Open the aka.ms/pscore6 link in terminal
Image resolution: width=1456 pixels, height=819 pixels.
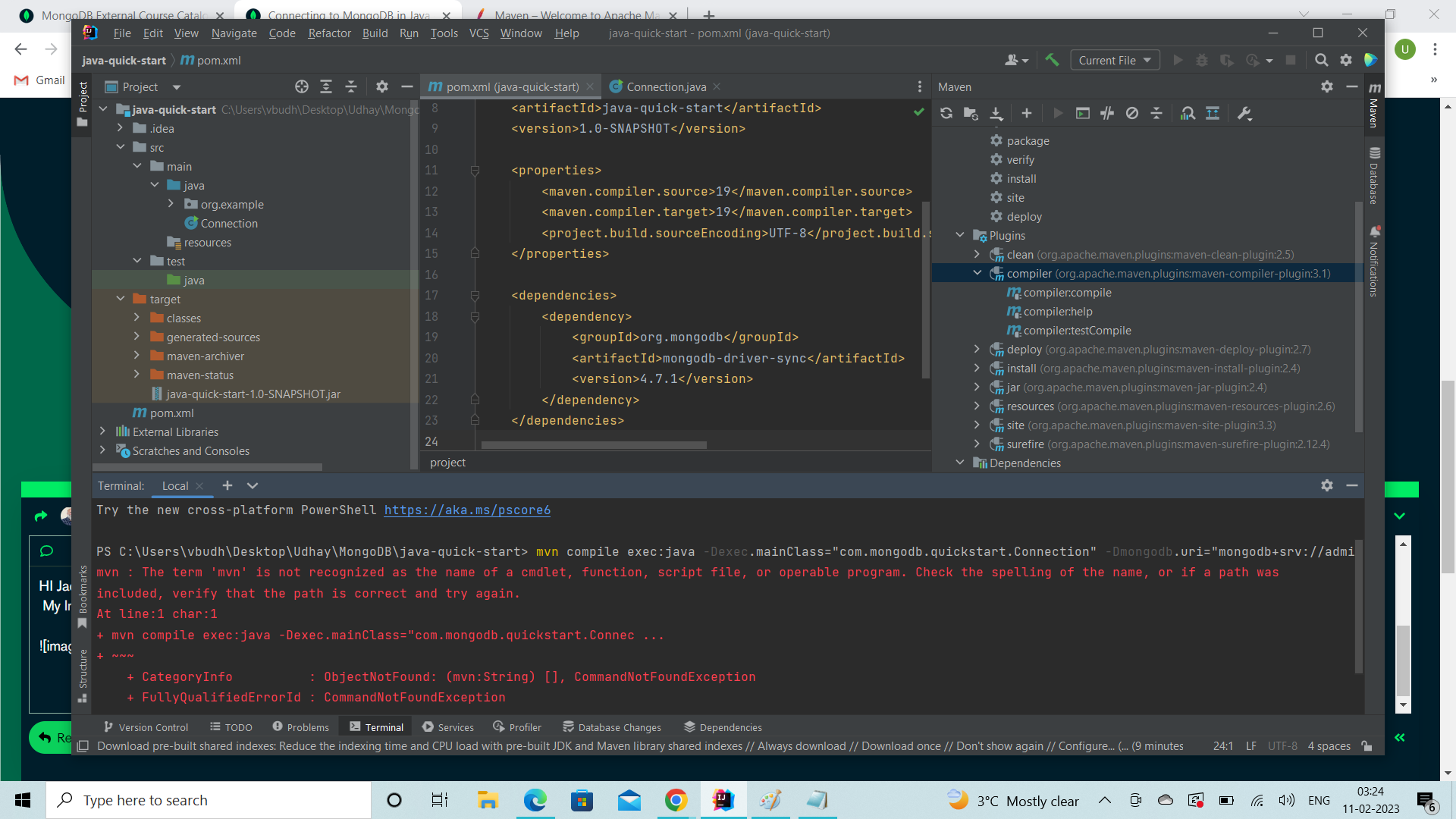[x=467, y=510]
